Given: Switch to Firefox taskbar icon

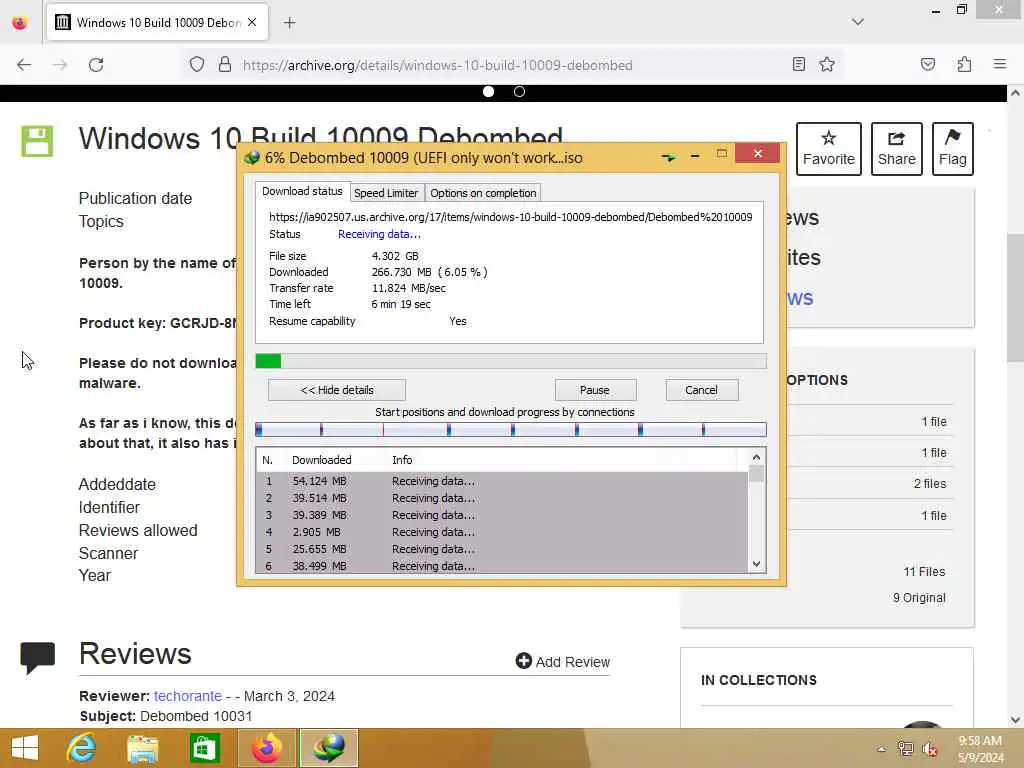Looking at the screenshot, I should pos(266,748).
